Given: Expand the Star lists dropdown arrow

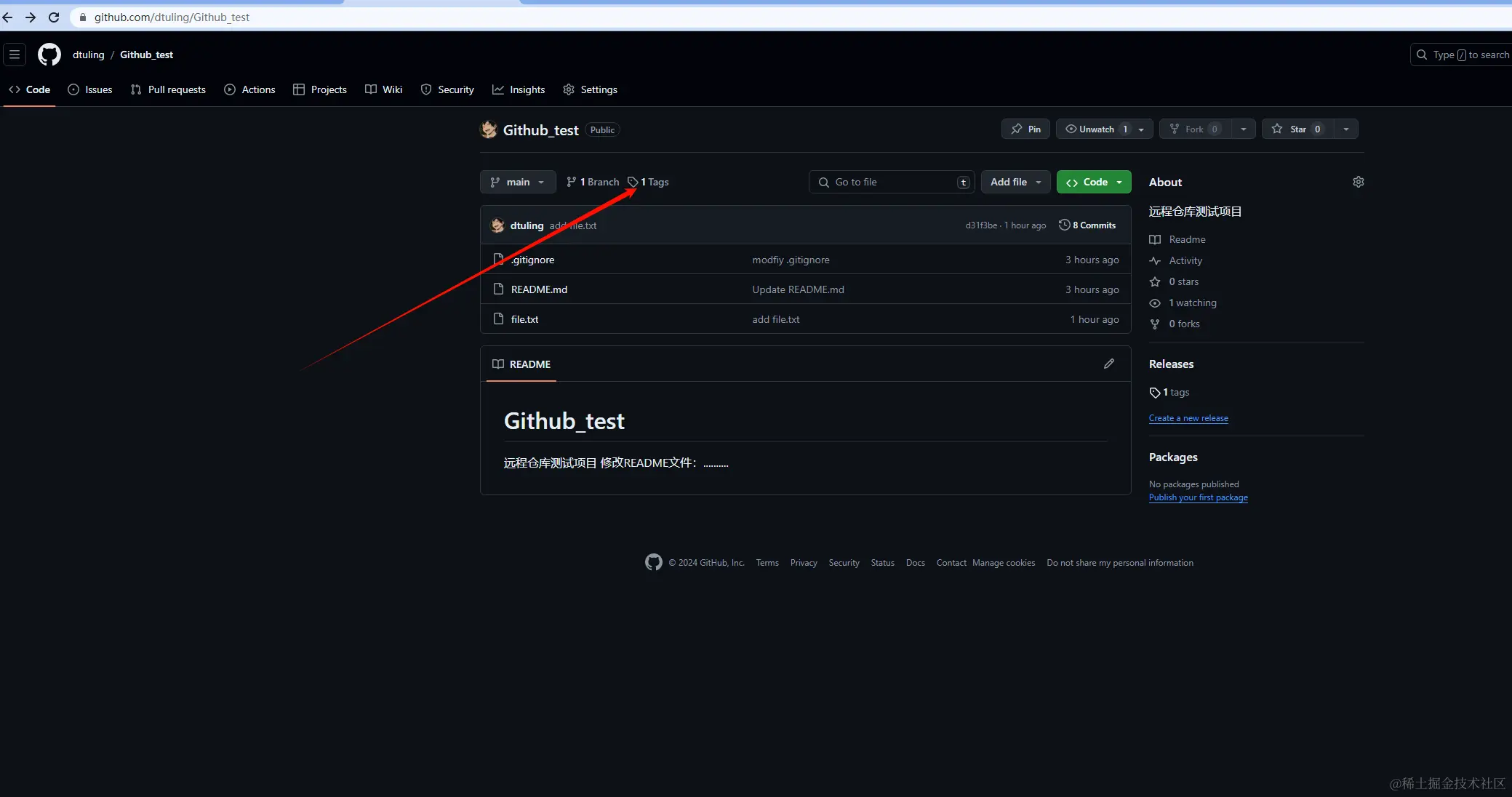Looking at the screenshot, I should click(1345, 129).
